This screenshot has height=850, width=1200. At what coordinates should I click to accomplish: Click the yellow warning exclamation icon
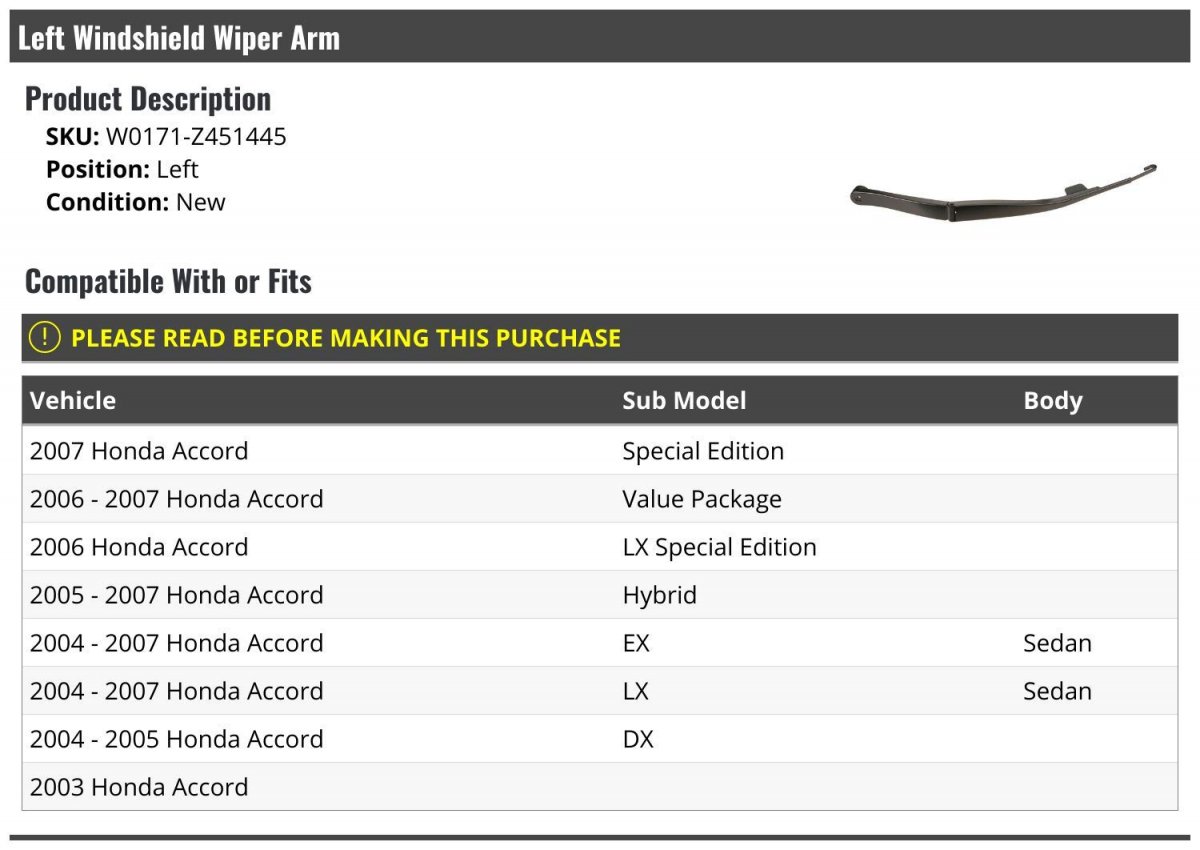tap(45, 338)
